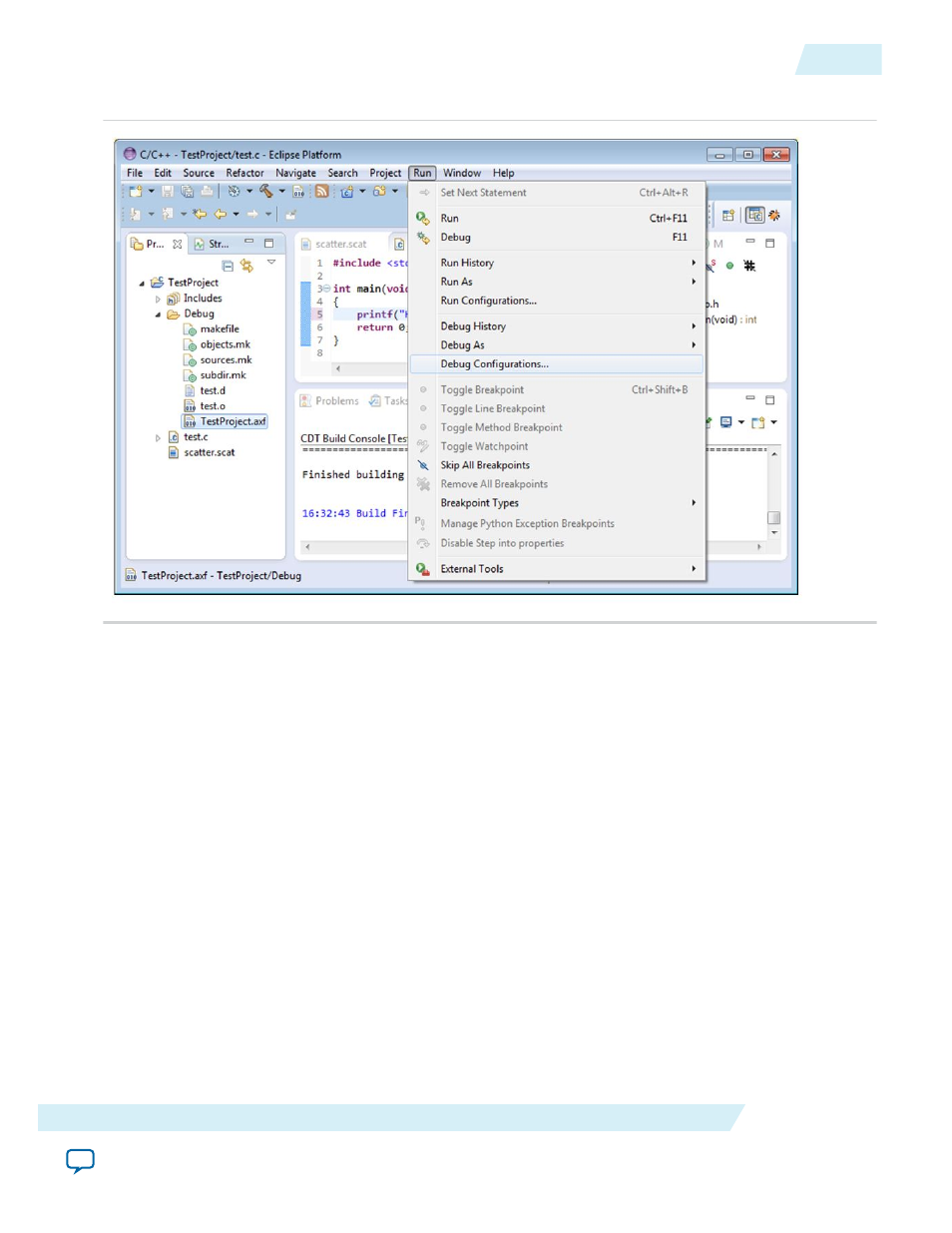Click the Build hammer icon

266,192
